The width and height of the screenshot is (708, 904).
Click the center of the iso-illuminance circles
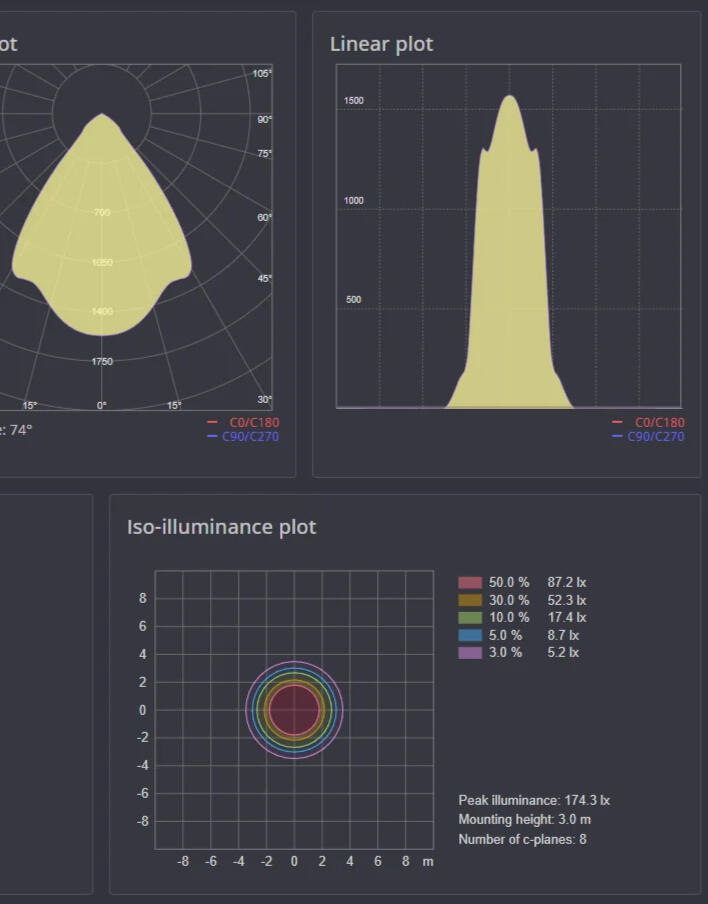(294, 710)
